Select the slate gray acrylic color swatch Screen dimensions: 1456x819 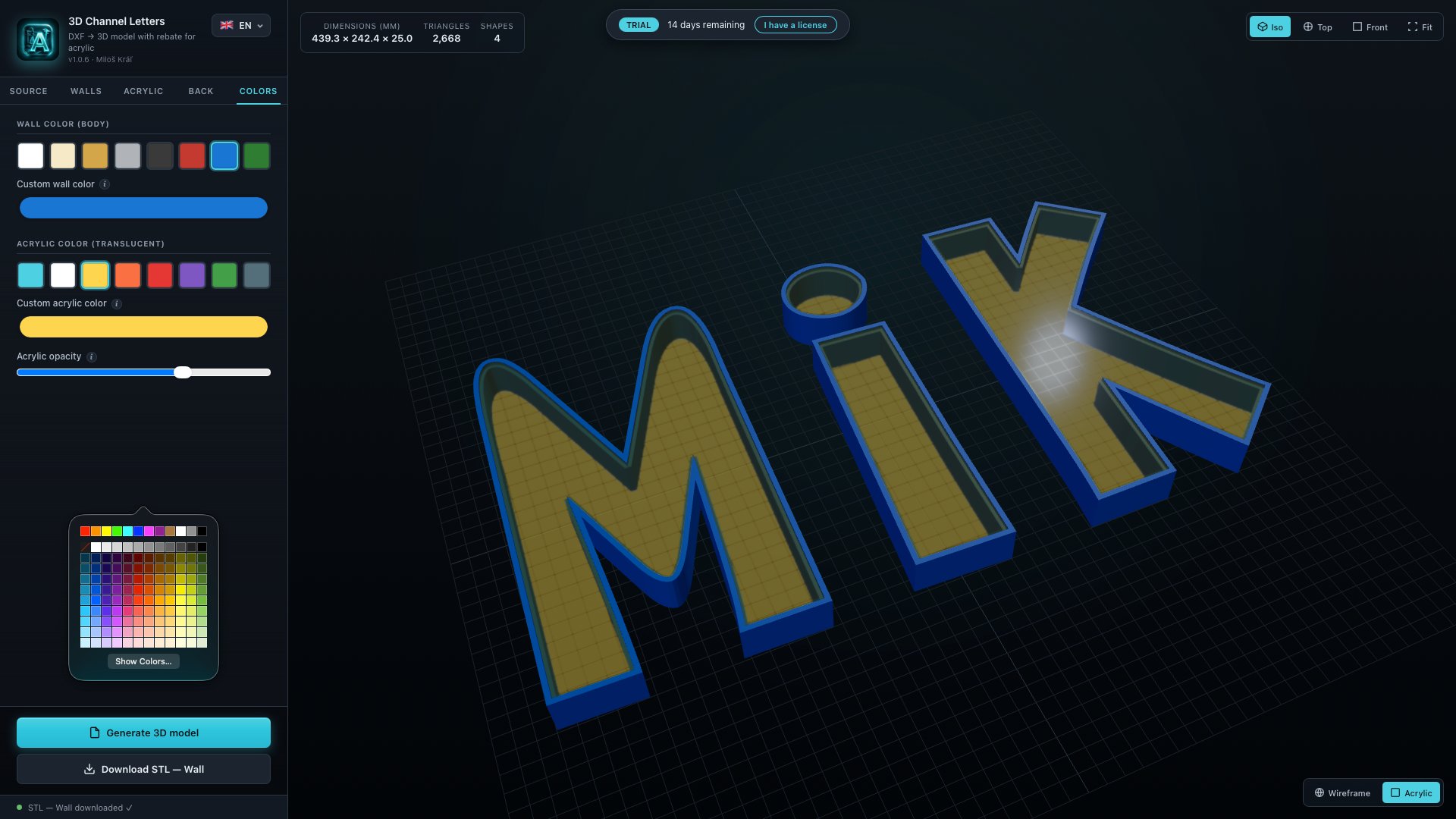pyautogui.click(x=256, y=275)
